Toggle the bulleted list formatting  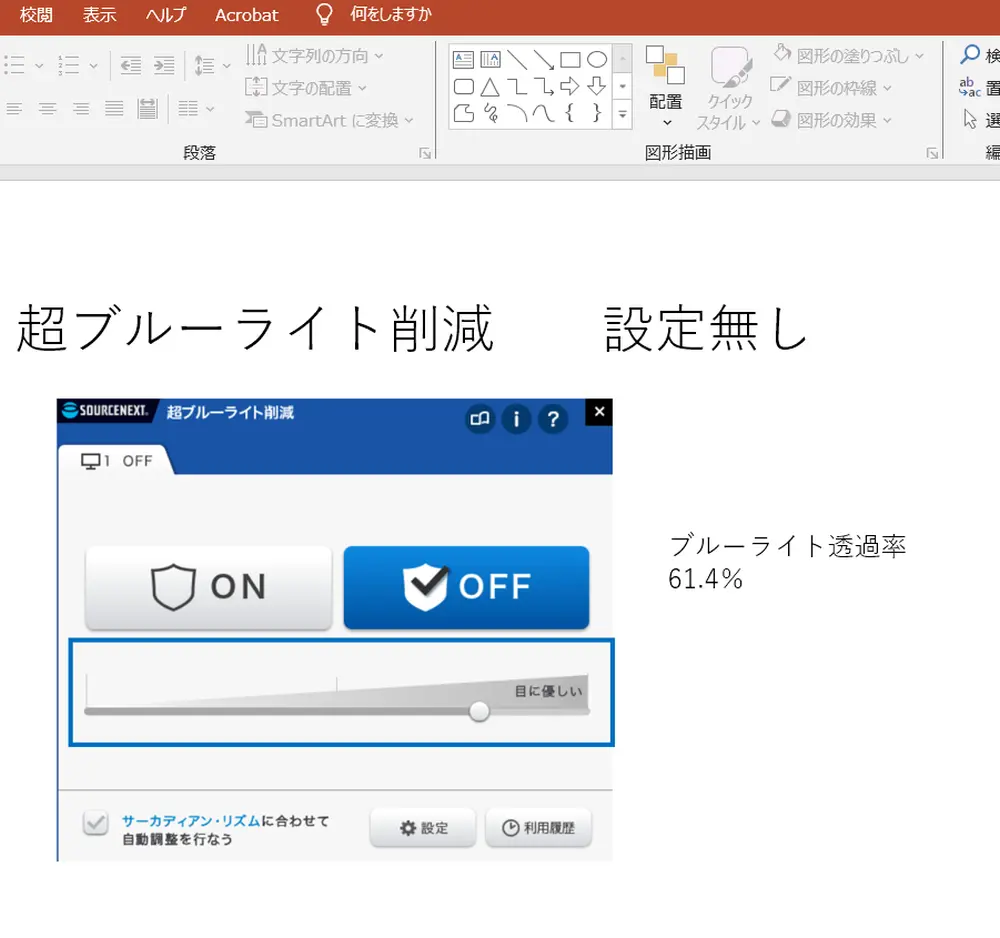(14, 64)
